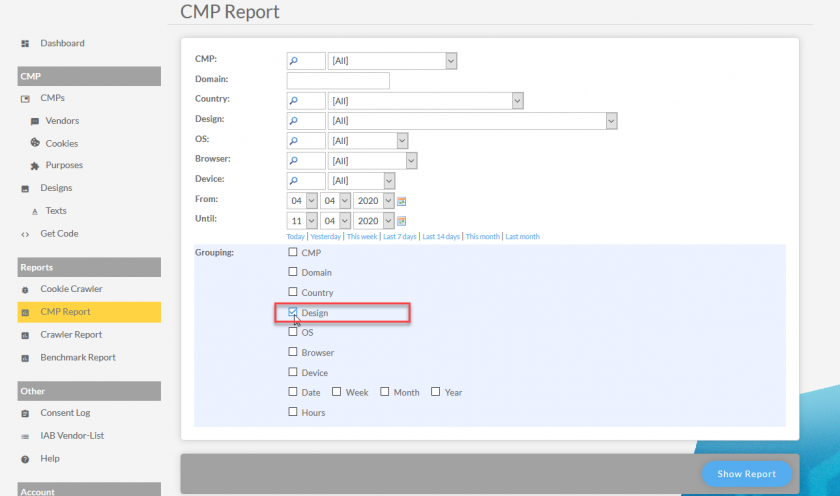Enable grouping by Year checkbox
This screenshot has width=840, height=496.
[436, 392]
